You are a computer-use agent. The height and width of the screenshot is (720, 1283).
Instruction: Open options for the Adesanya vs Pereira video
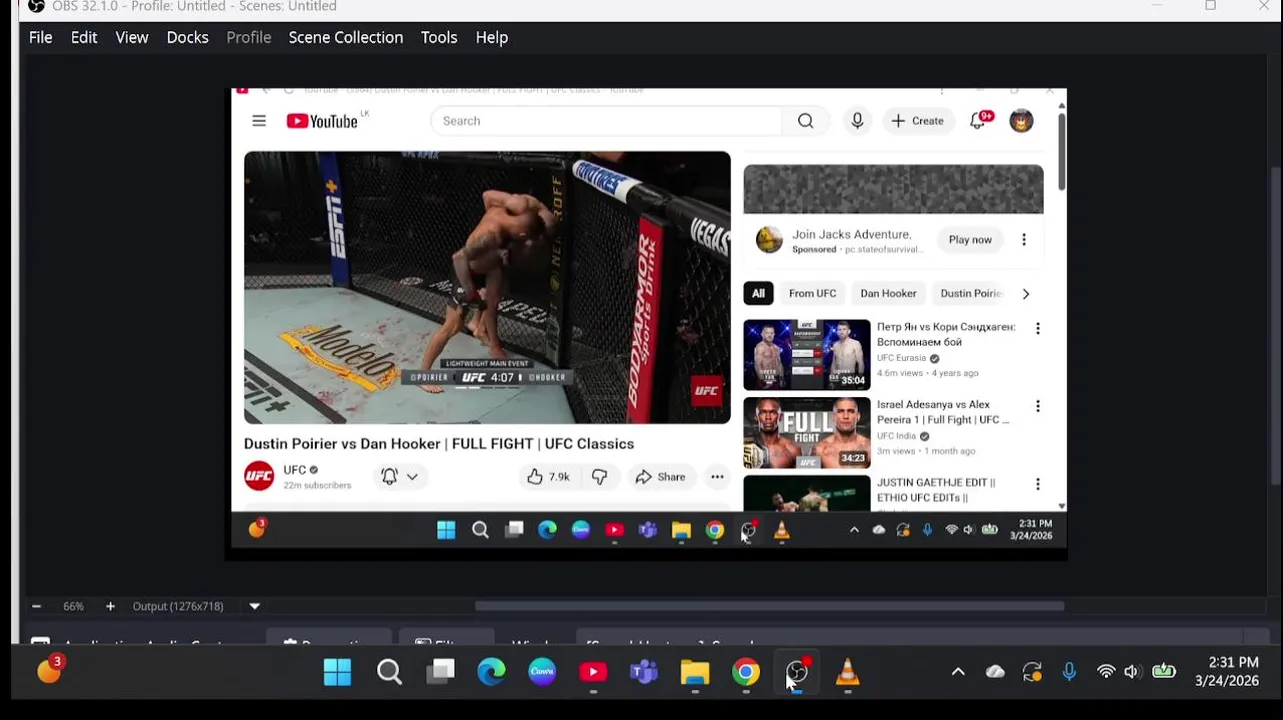[x=1038, y=406]
